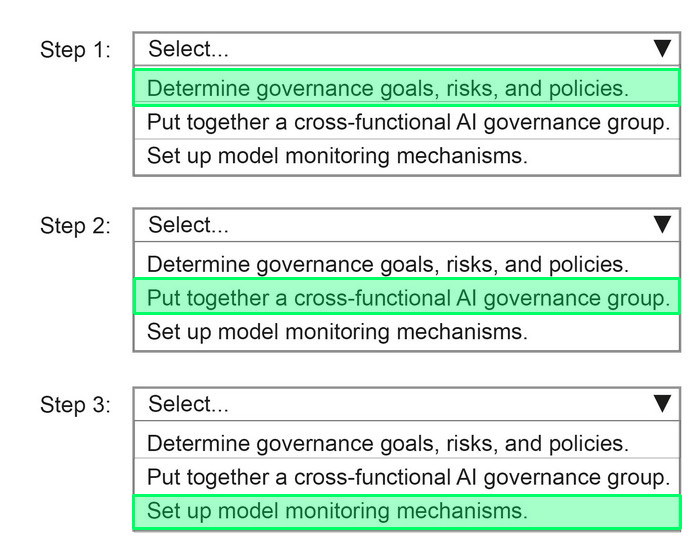Choose Determine governance goals in Step 3

coord(407,443)
